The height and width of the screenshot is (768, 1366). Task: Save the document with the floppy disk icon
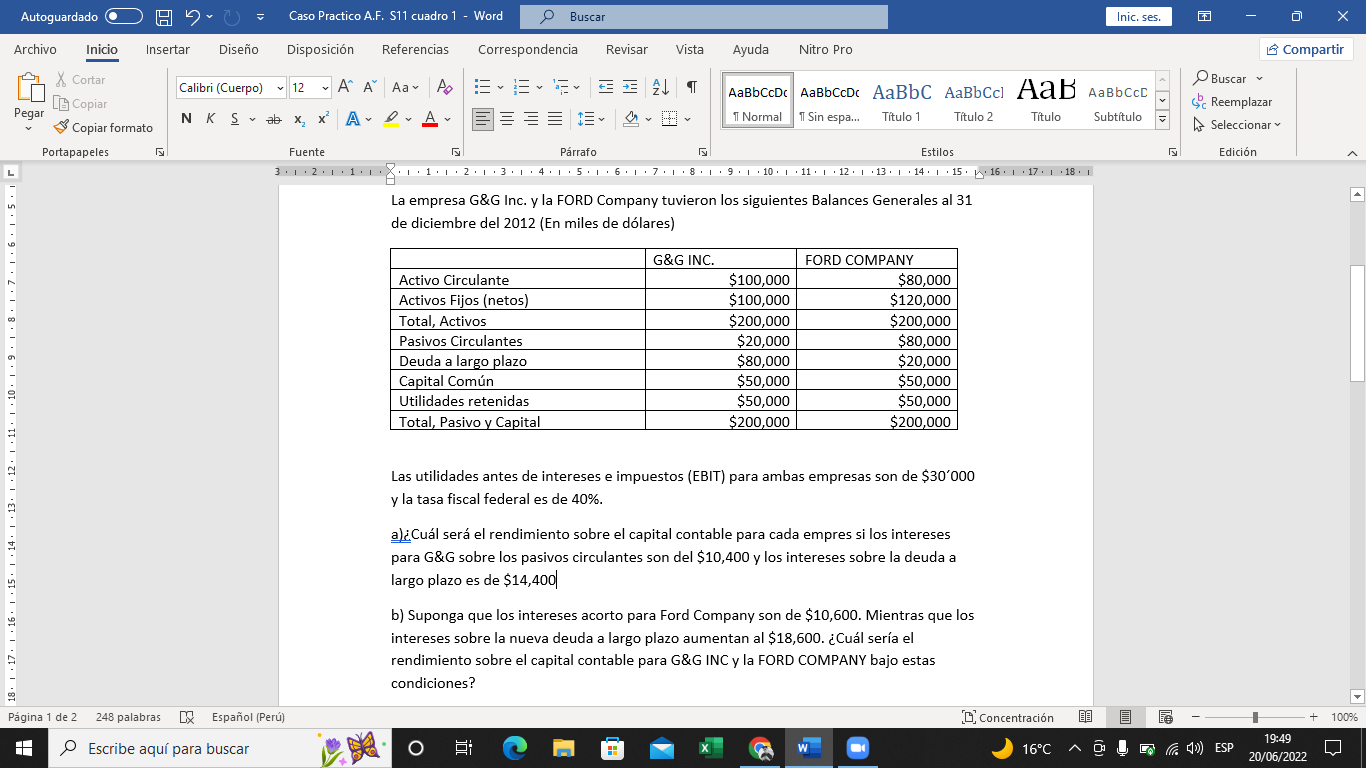pos(164,17)
